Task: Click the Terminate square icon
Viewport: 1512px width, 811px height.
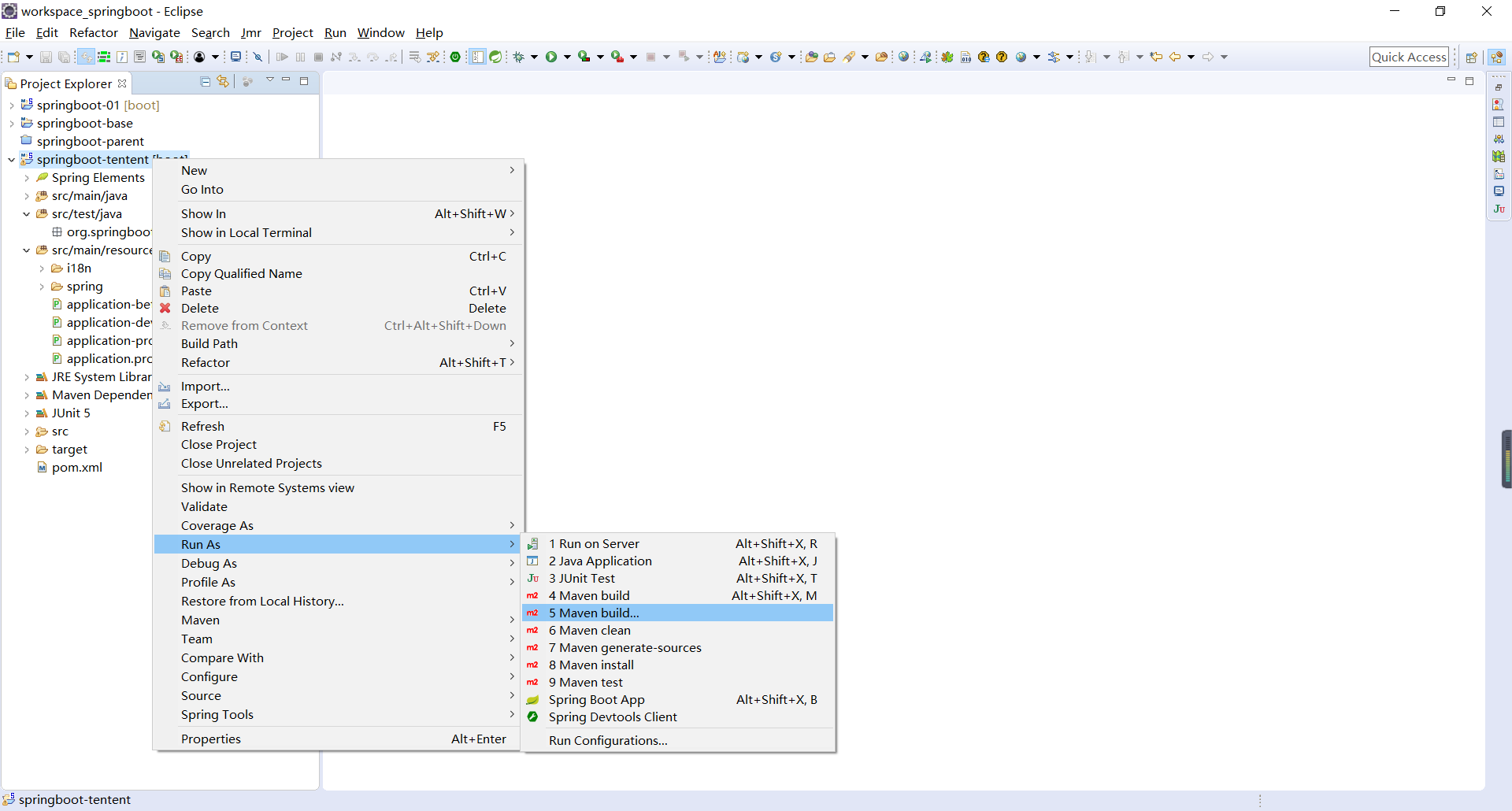Action: tap(318, 57)
